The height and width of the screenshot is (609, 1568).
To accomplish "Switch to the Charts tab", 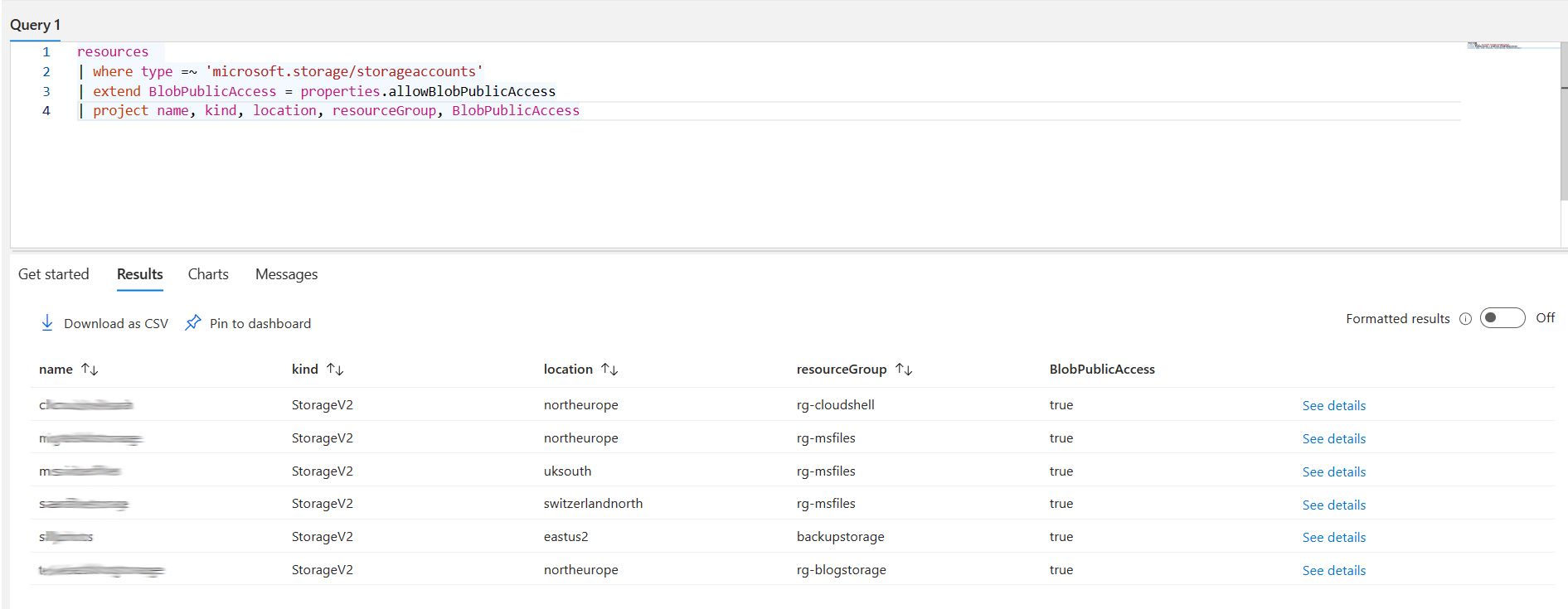I will 208,274.
